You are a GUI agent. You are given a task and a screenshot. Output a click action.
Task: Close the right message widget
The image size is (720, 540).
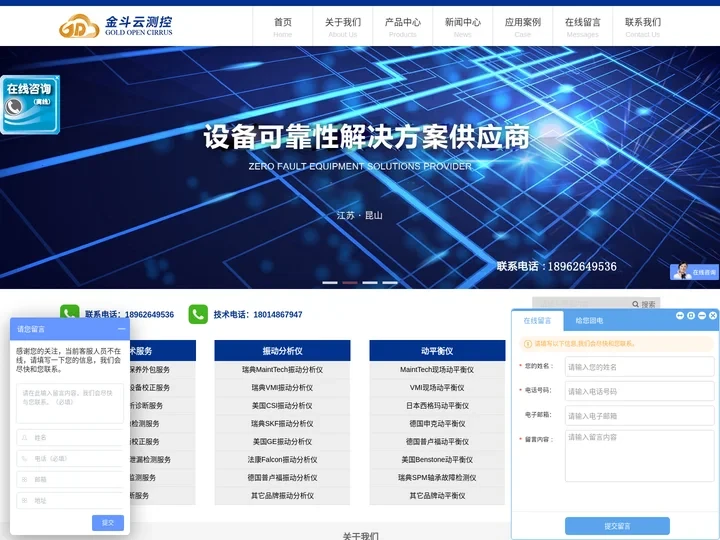(713, 315)
